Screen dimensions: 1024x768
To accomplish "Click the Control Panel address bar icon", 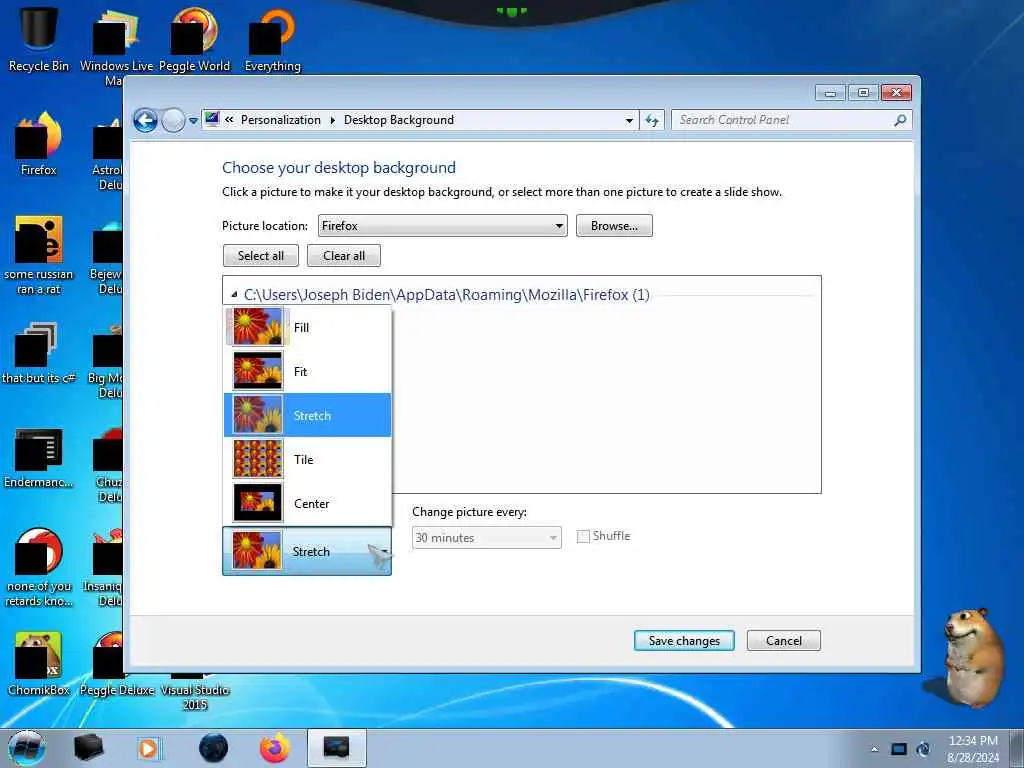I will click(x=212, y=119).
